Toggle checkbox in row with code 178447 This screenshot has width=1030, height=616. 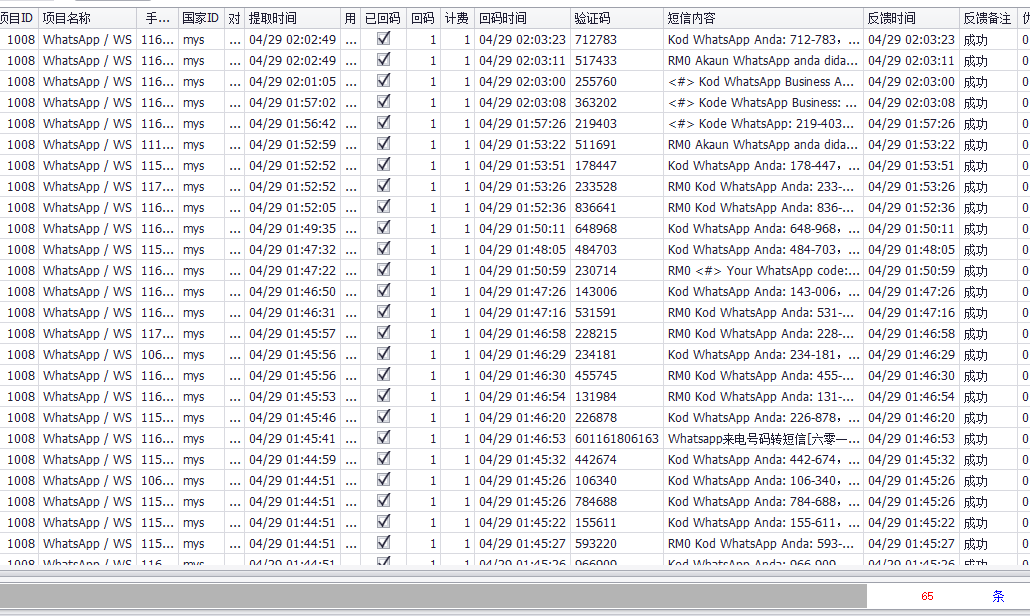click(384, 165)
